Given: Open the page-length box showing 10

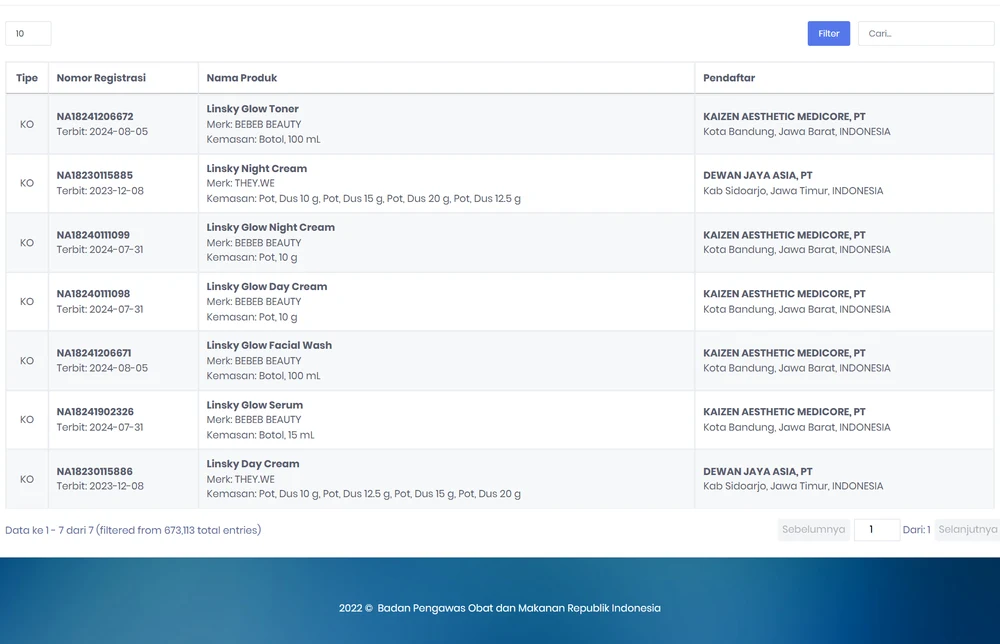Looking at the screenshot, I should tap(28, 34).
